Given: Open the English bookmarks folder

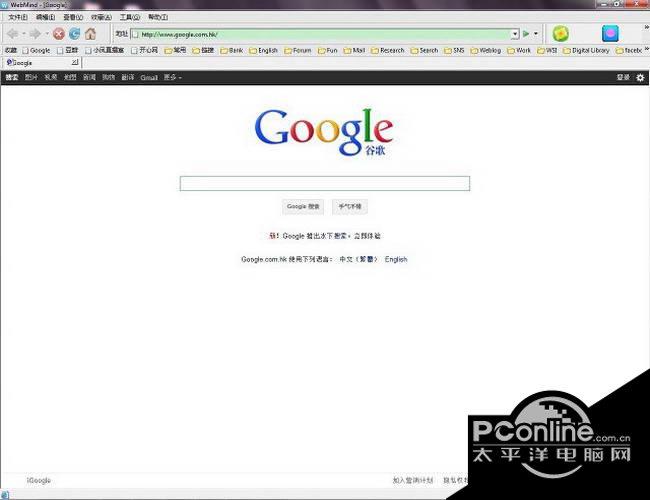Looking at the screenshot, I should [x=263, y=51].
